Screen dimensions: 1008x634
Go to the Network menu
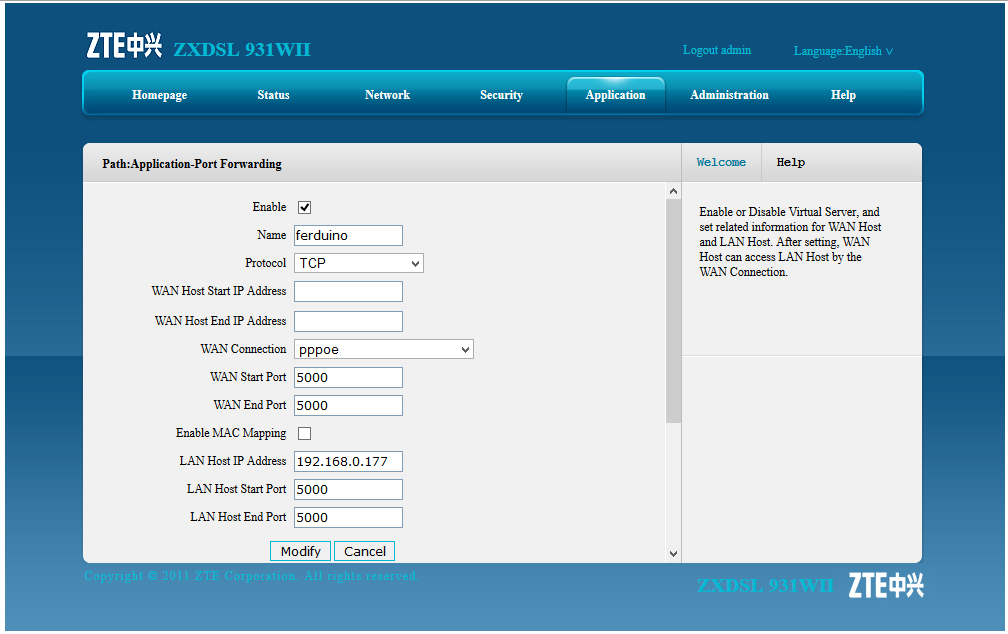387,95
